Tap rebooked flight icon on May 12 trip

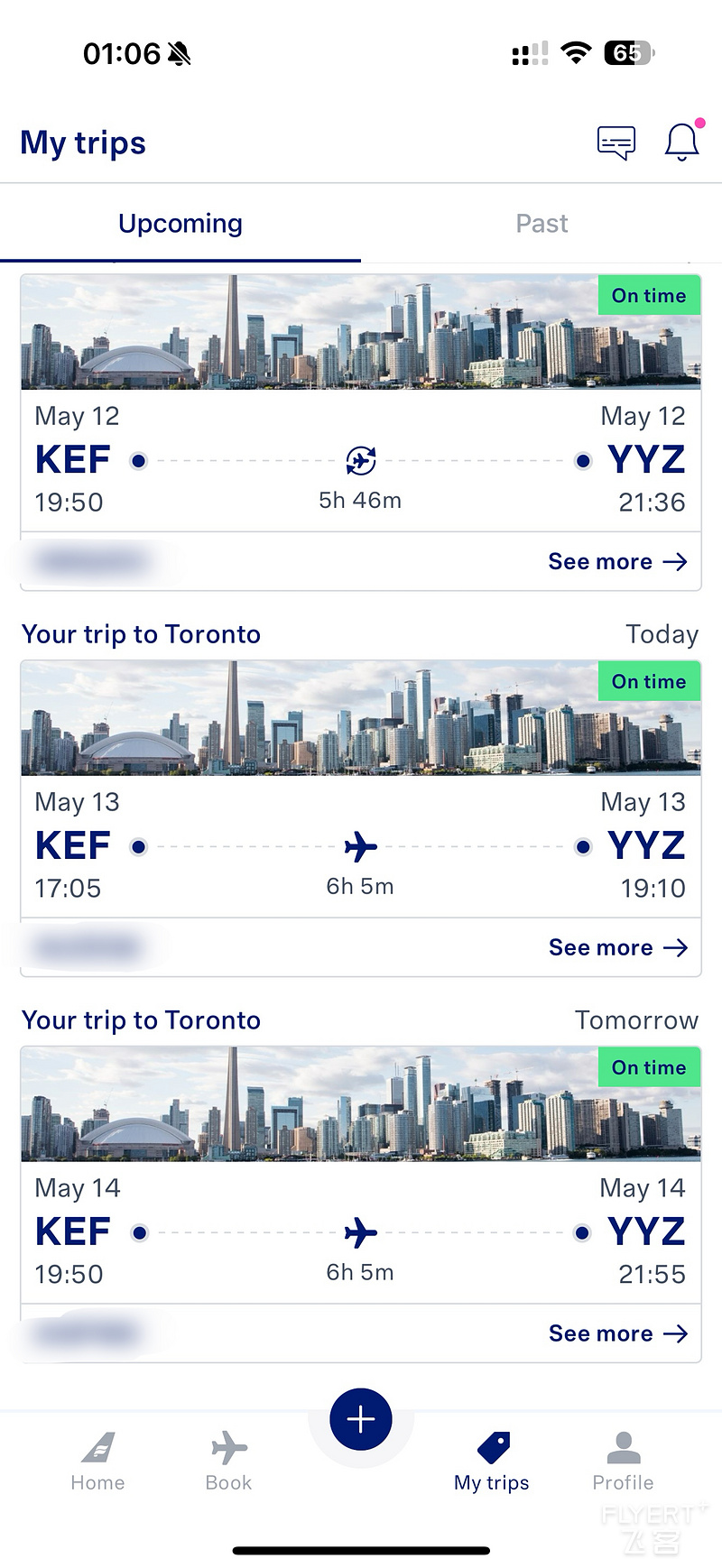coord(361,460)
